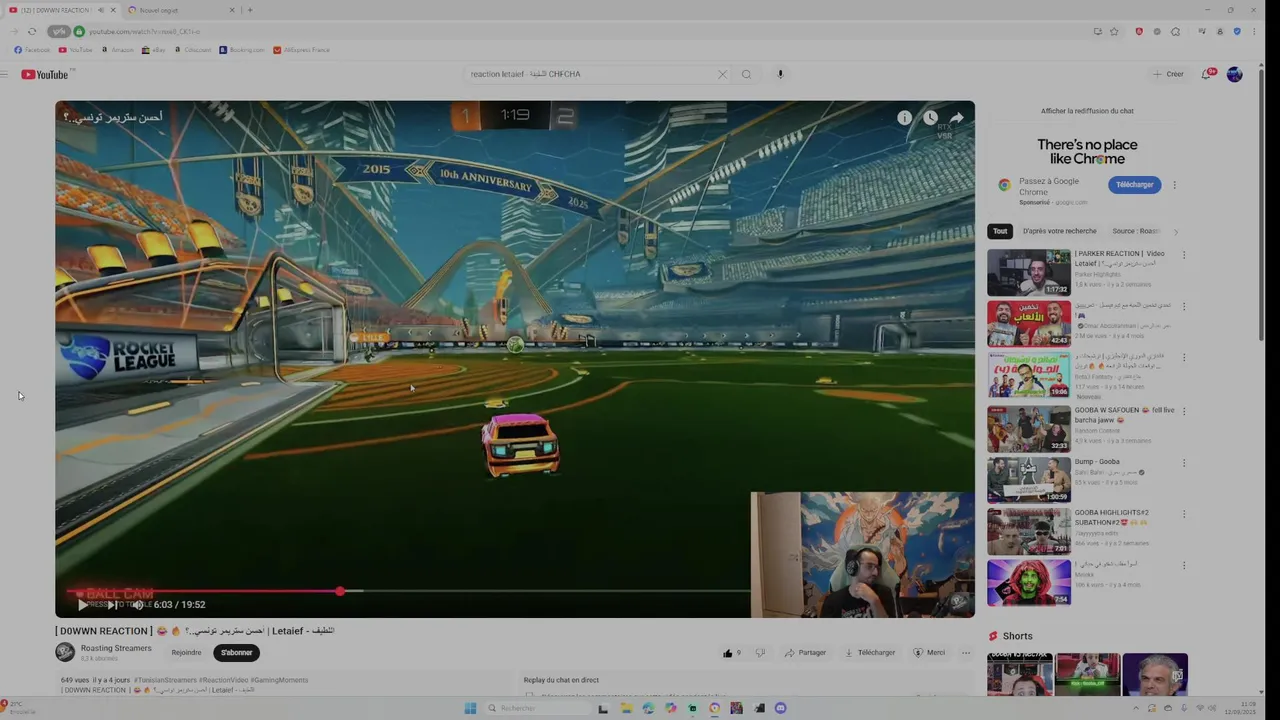Viewport: 1280px width, 720px height.
Task: Play the paused video
Action: pos(82,604)
